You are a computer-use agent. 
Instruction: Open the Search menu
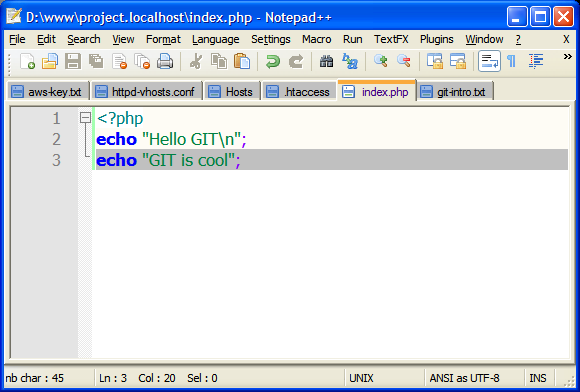(84, 39)
